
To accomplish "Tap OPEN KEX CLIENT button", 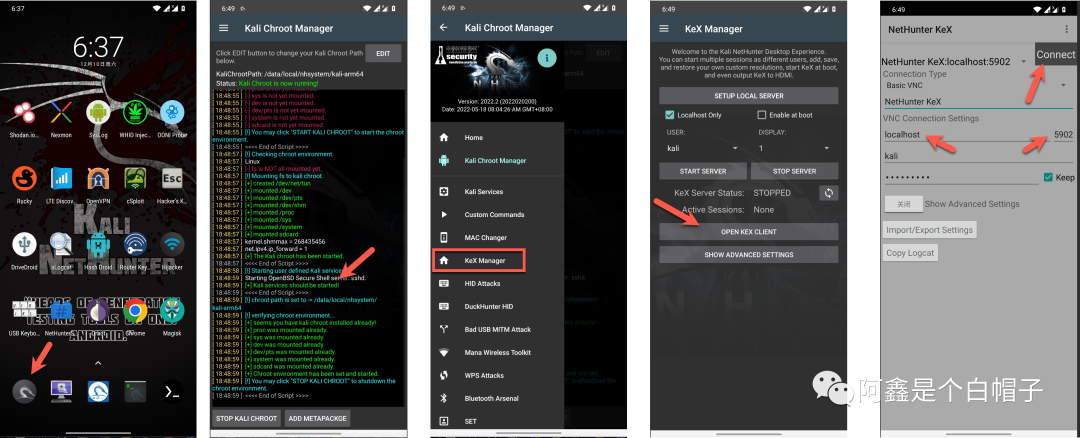I will pos(749,231).
